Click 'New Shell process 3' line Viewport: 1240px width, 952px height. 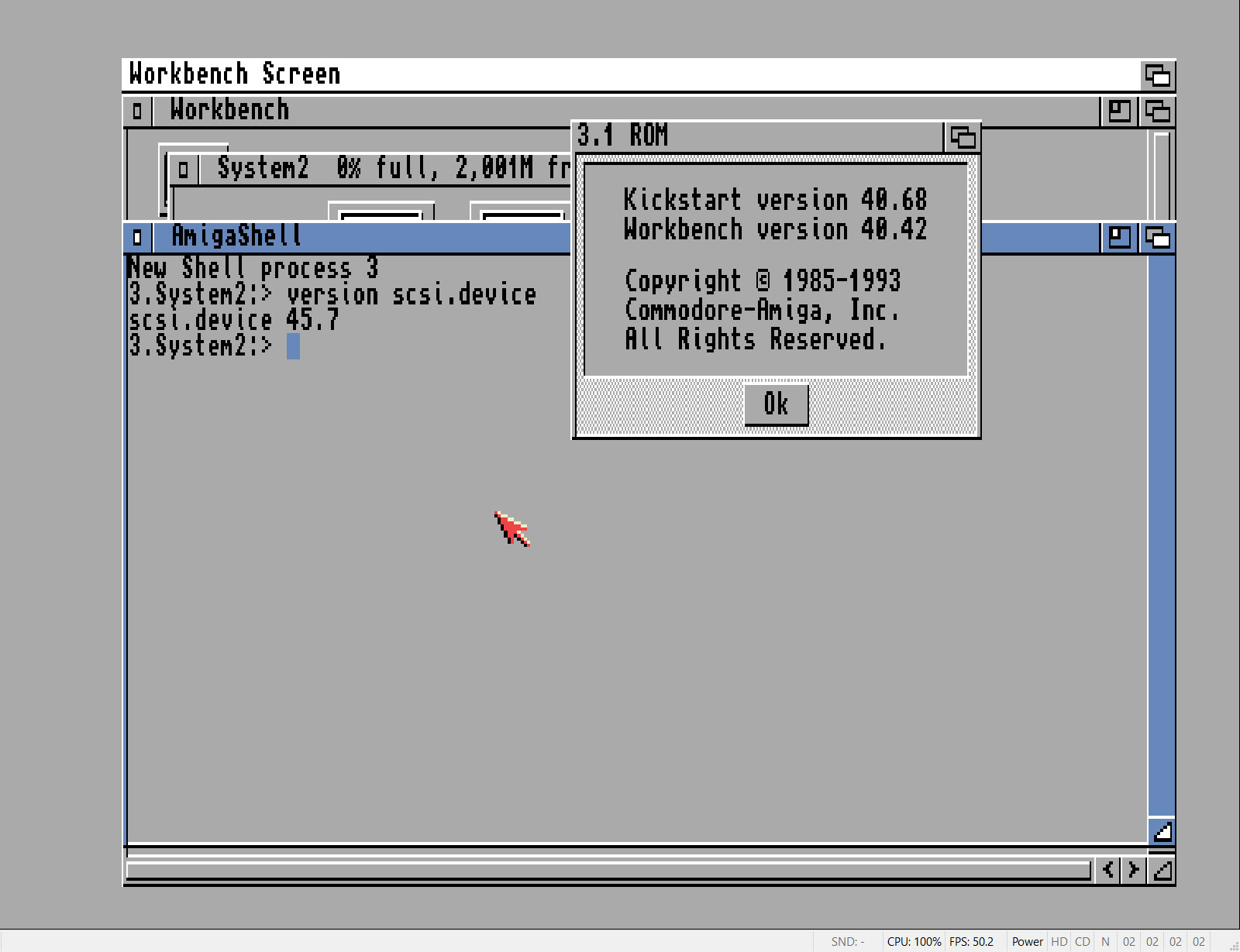(x=253, y=268)
